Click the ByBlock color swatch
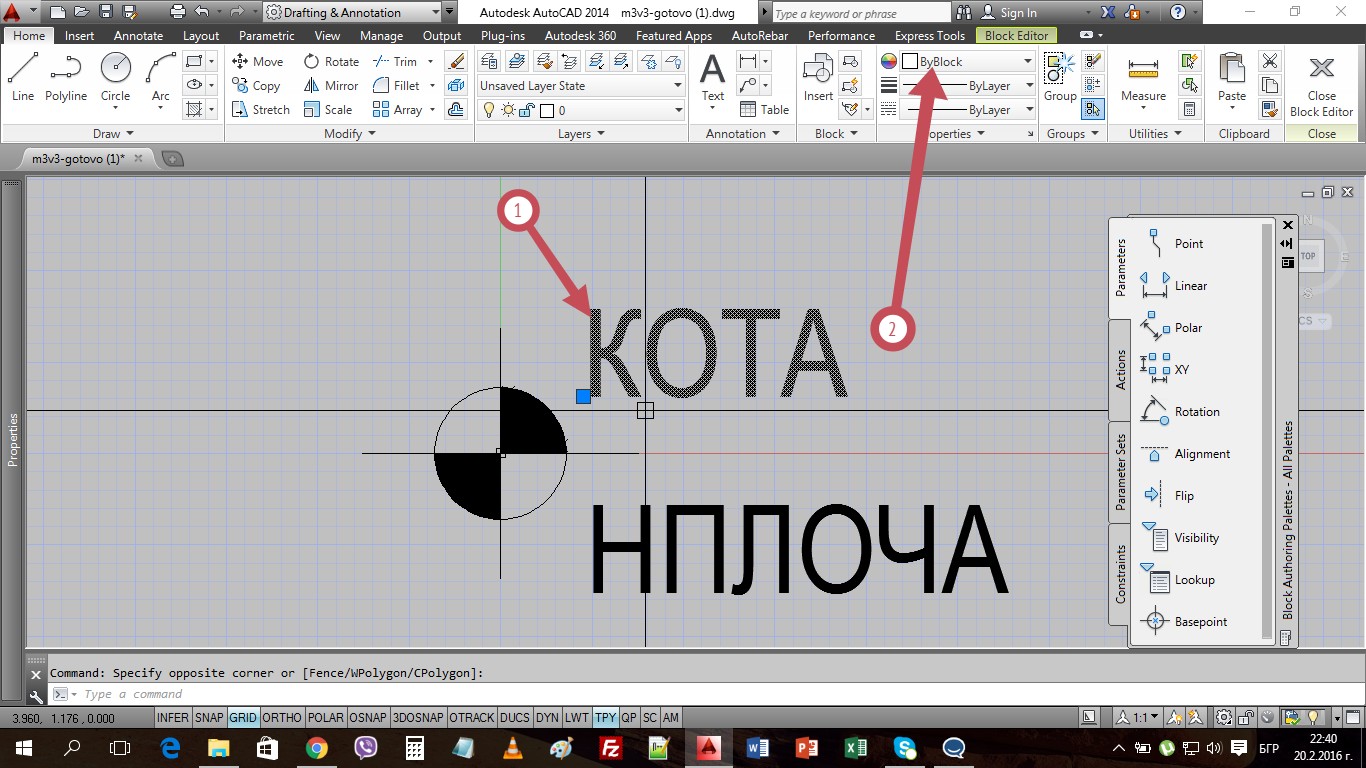 click(x=910, y=61)
